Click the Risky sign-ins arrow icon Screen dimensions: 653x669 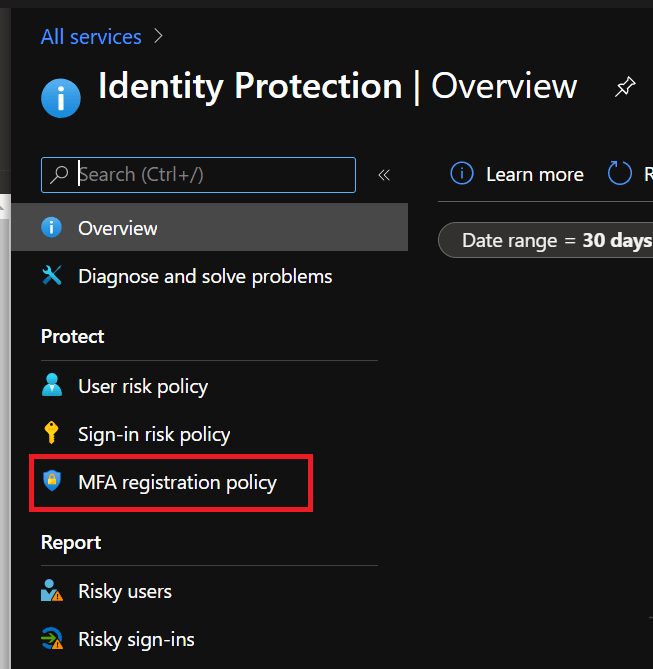(x=52, y=639)
